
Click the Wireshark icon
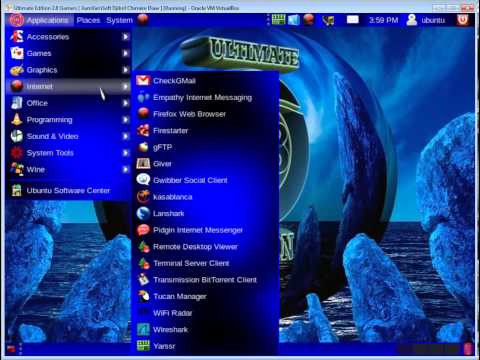click(143, 329)
